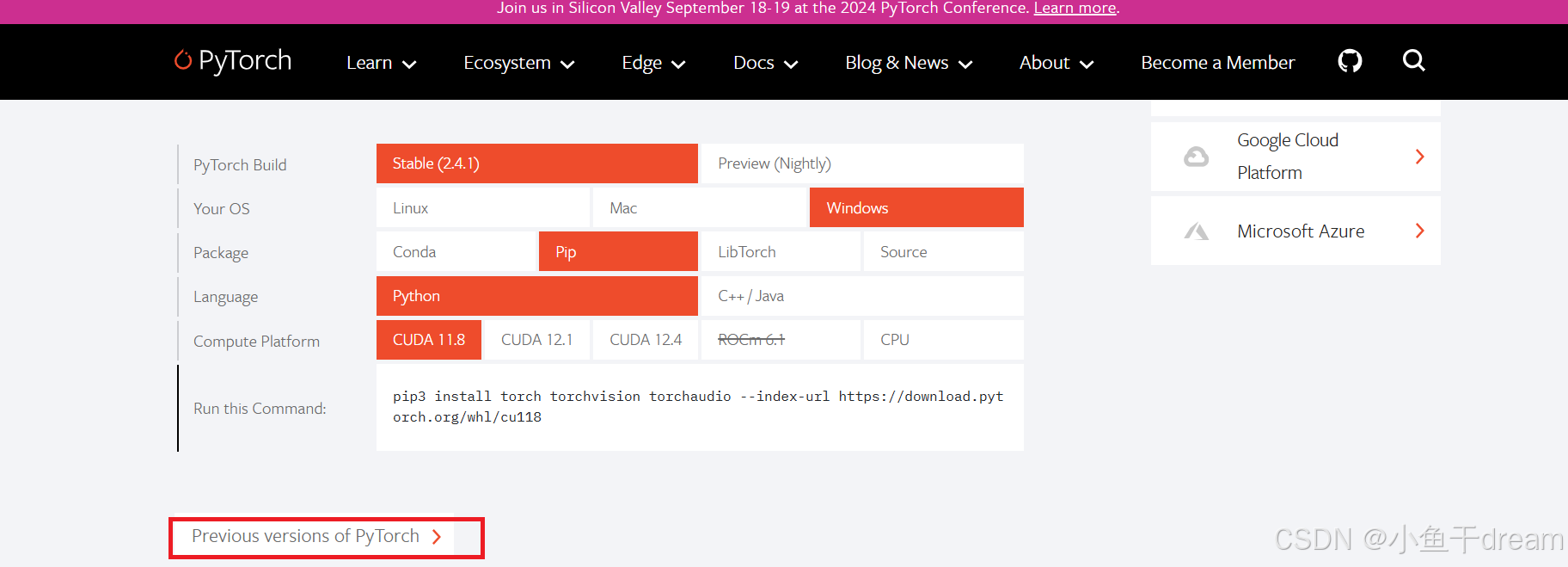Image resolution: width=1568 pixels, height=567 pixels.
Task: Click the Silicon Valley conference banner text
Action: (763, 8)
